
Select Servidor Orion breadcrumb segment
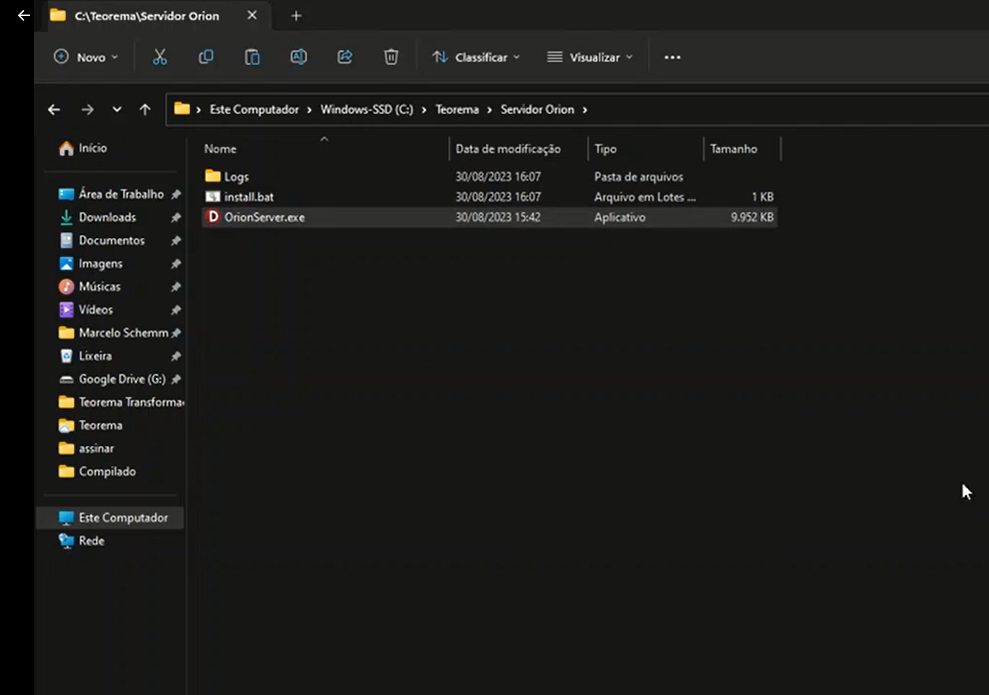537,110
